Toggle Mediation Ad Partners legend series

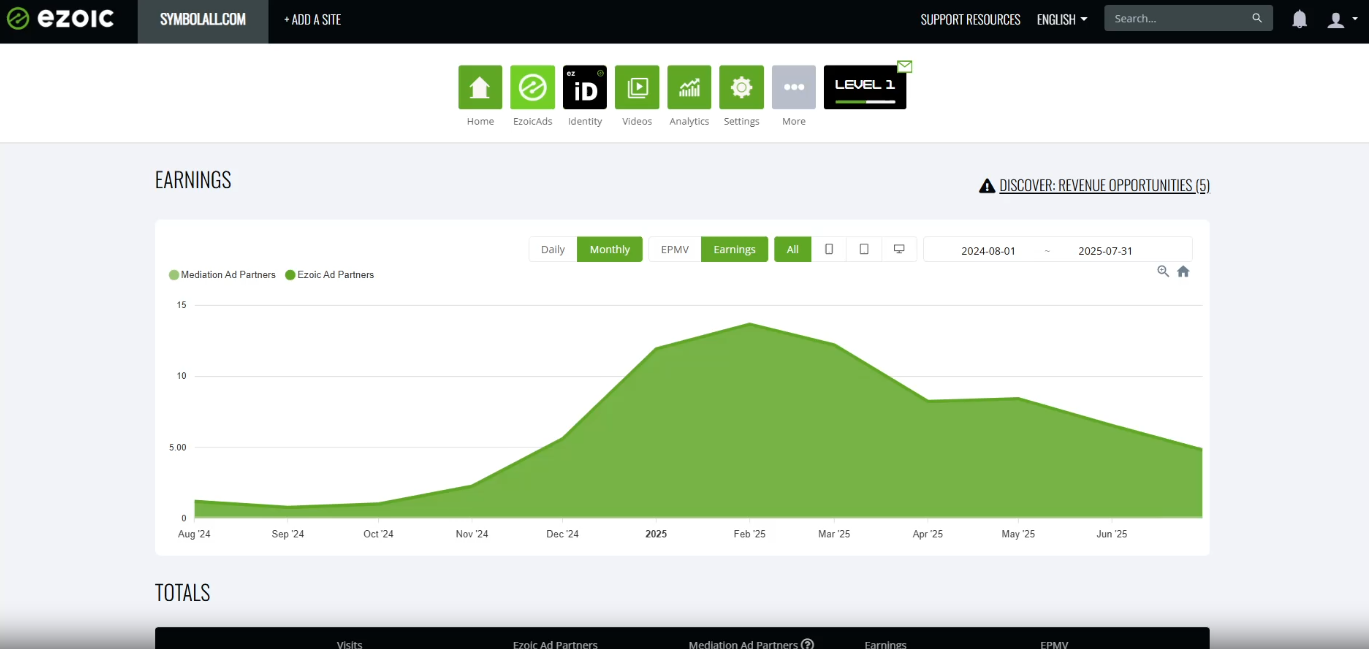222,274
